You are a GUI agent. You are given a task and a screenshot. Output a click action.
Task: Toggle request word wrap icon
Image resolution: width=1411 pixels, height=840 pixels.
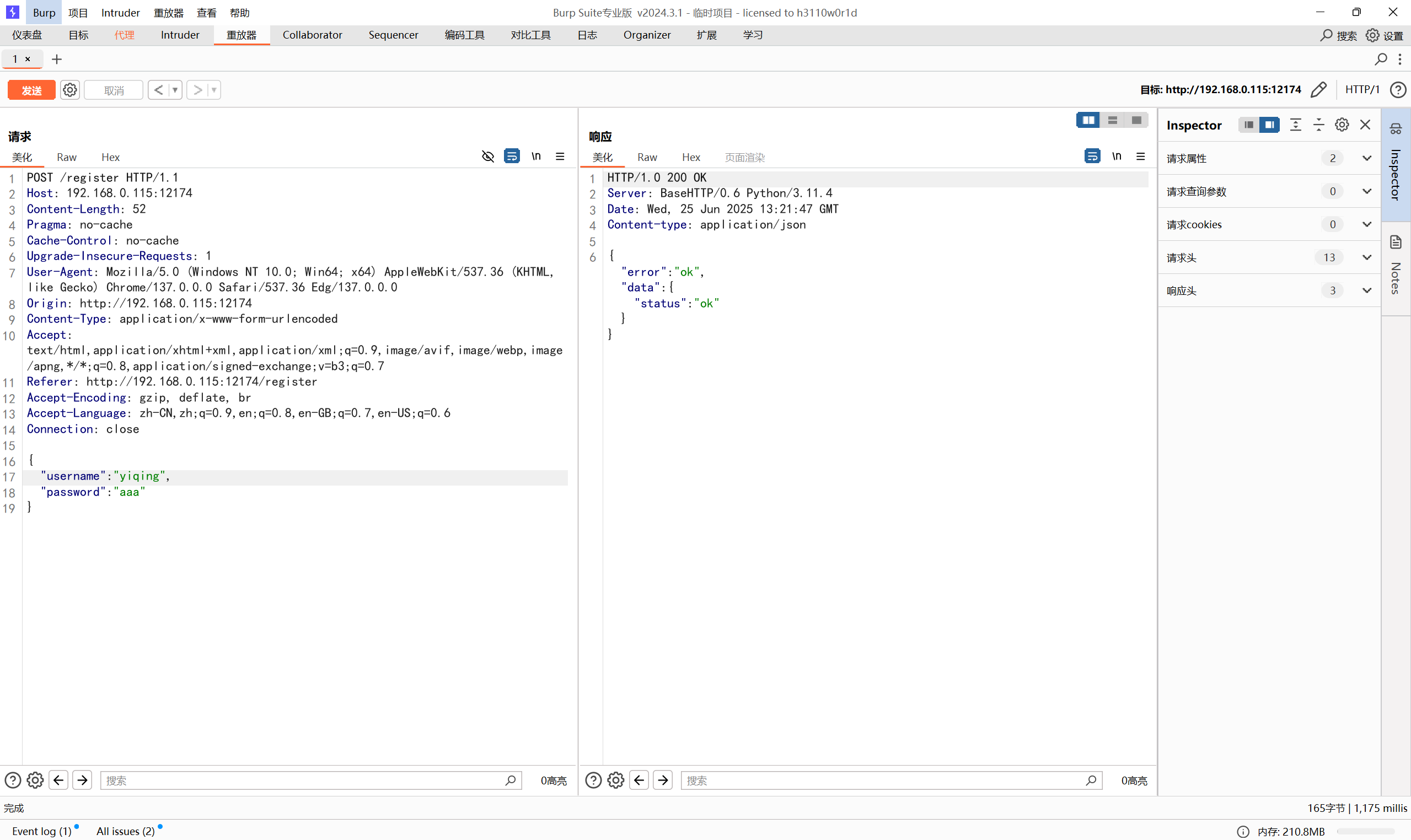[512, 156]
